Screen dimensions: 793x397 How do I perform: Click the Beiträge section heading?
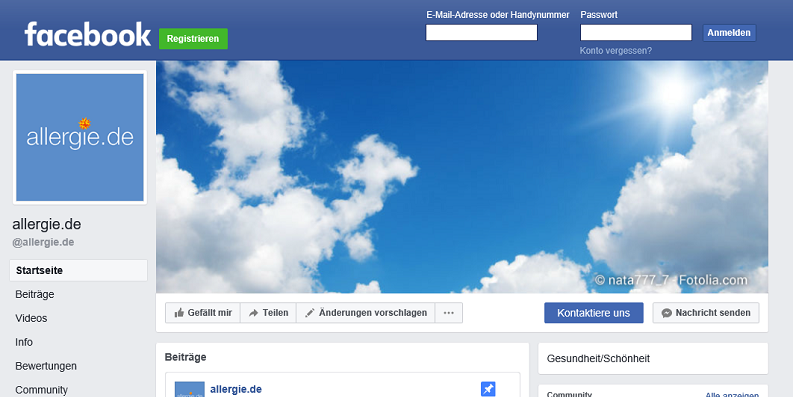(186, 357)
